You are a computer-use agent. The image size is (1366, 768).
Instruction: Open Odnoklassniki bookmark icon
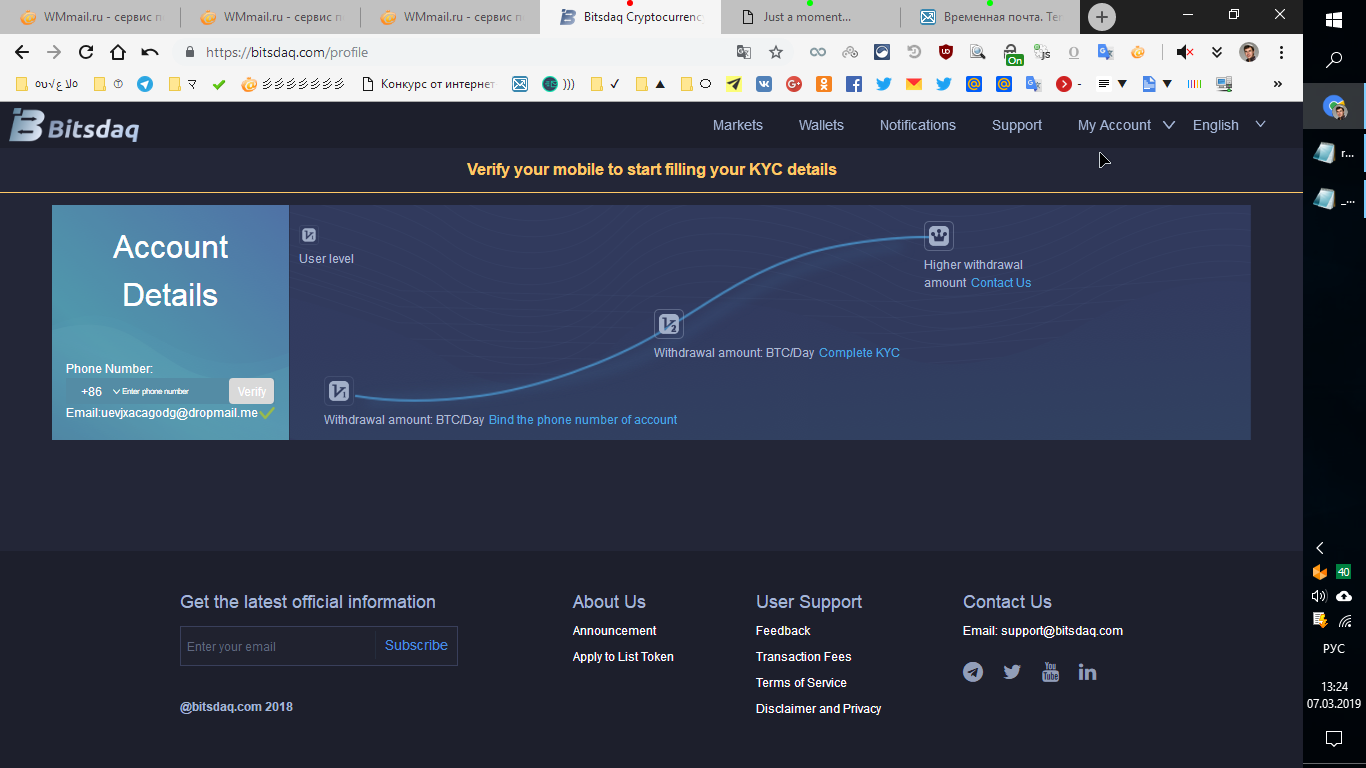824,84
